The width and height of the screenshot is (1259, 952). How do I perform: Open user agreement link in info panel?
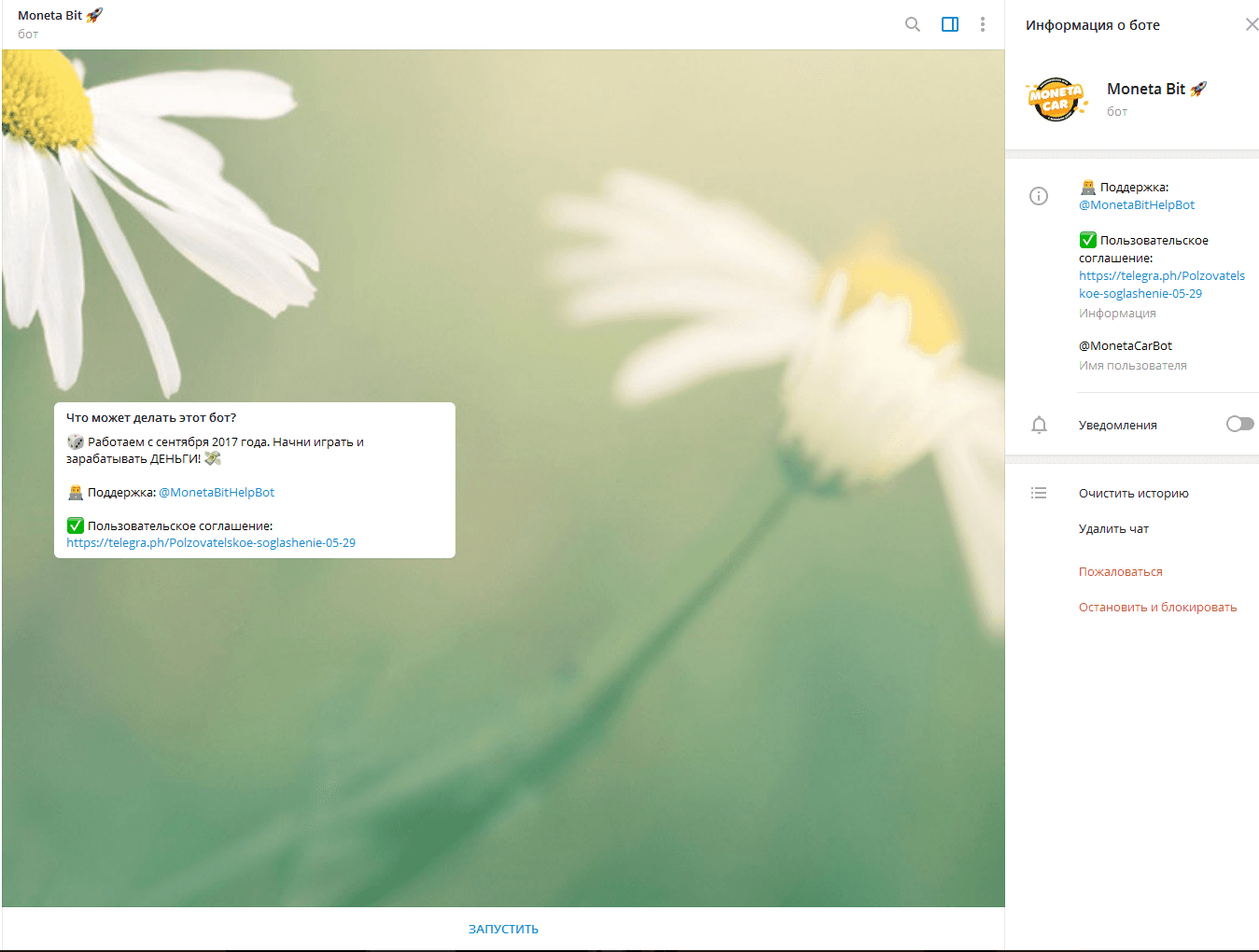[x=1161, y=284]
